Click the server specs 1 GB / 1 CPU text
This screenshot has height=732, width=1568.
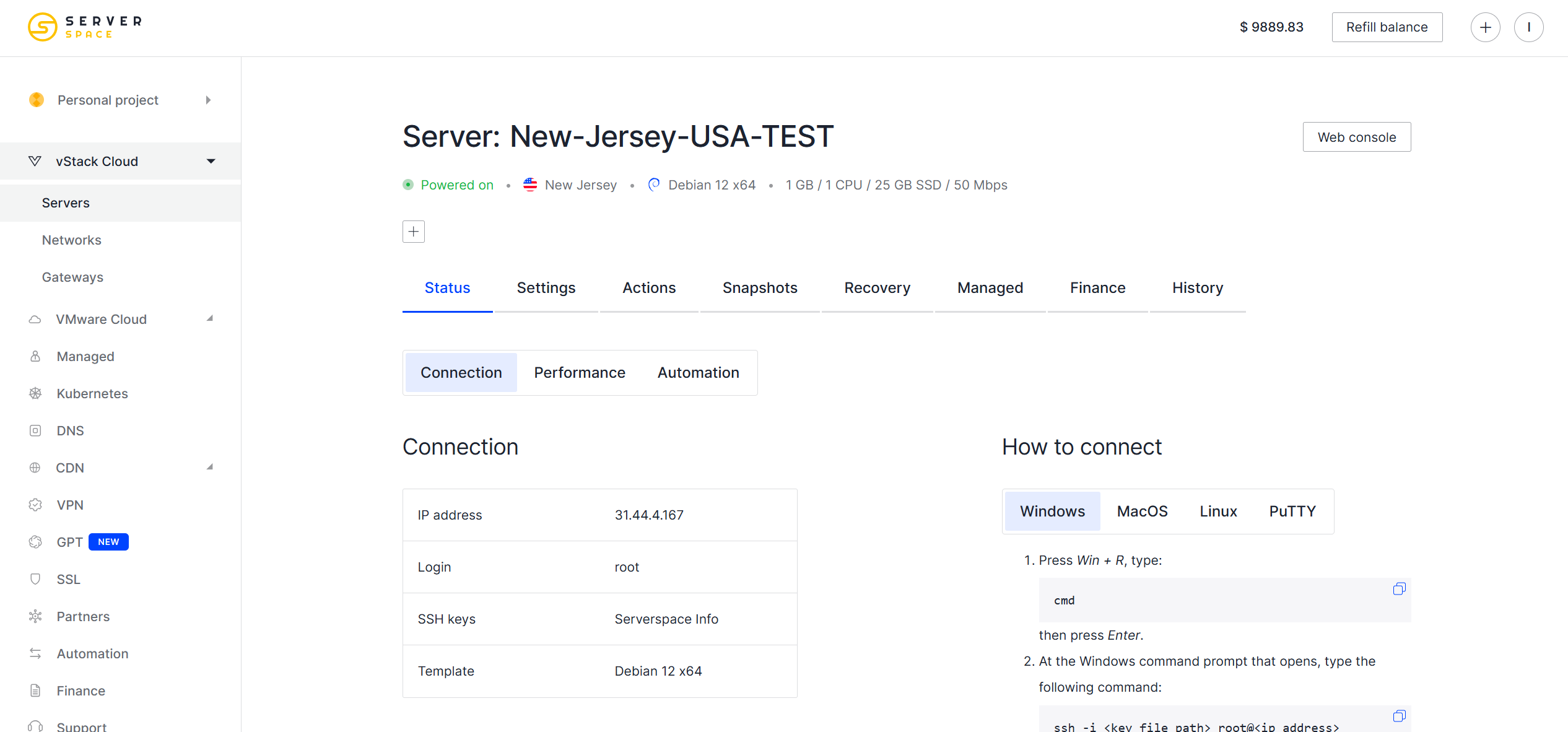[896, 185]
